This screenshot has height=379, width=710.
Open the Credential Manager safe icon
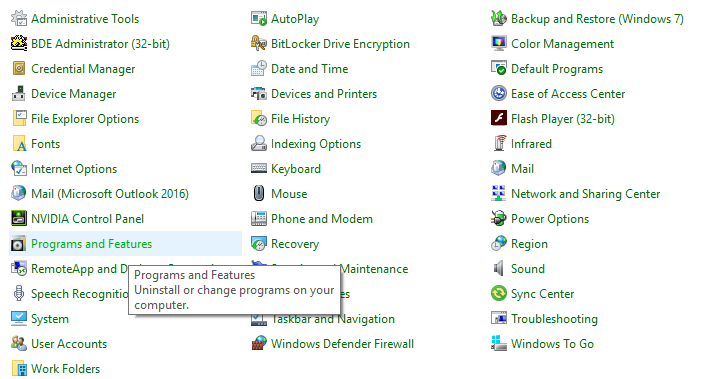pos(19,68)
